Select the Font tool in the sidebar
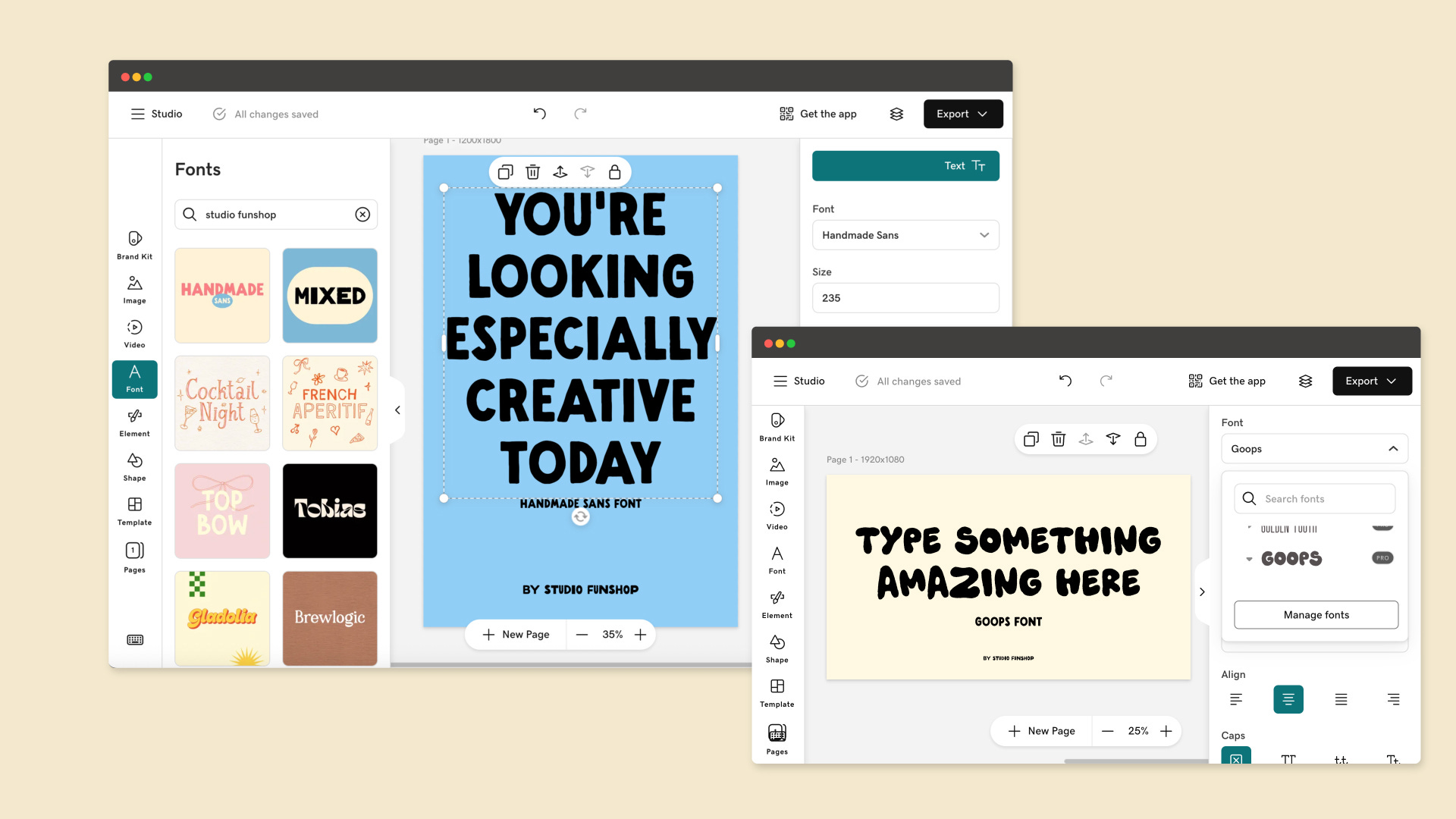1456x819 pixels. tap(134, 379)
